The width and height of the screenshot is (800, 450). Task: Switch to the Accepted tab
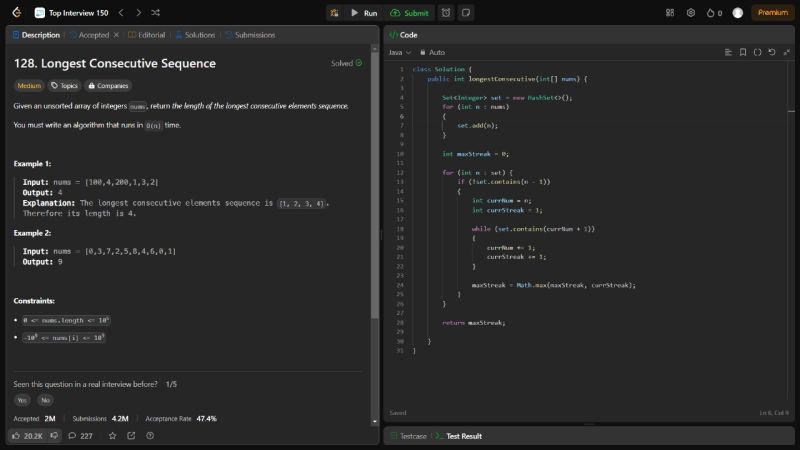[x=90, y=35]
